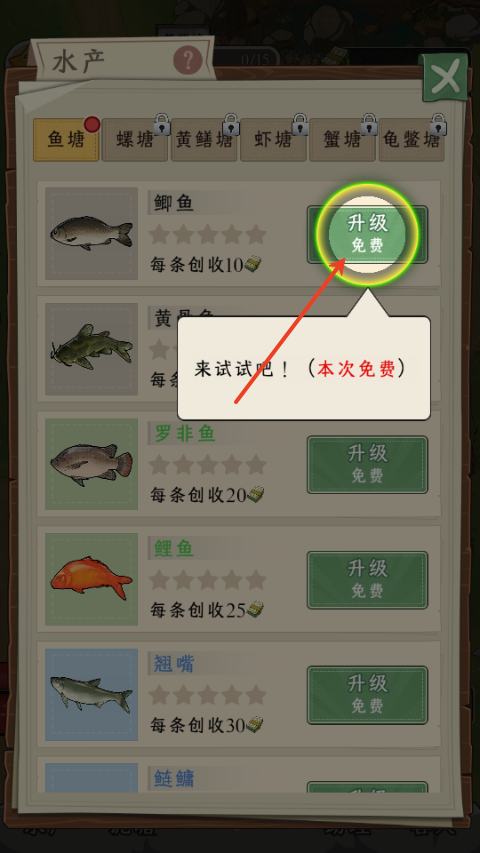Tap the 翘嘴 fish thumbnail
This screenshot has width=480, height=853.
pos(91,695)
